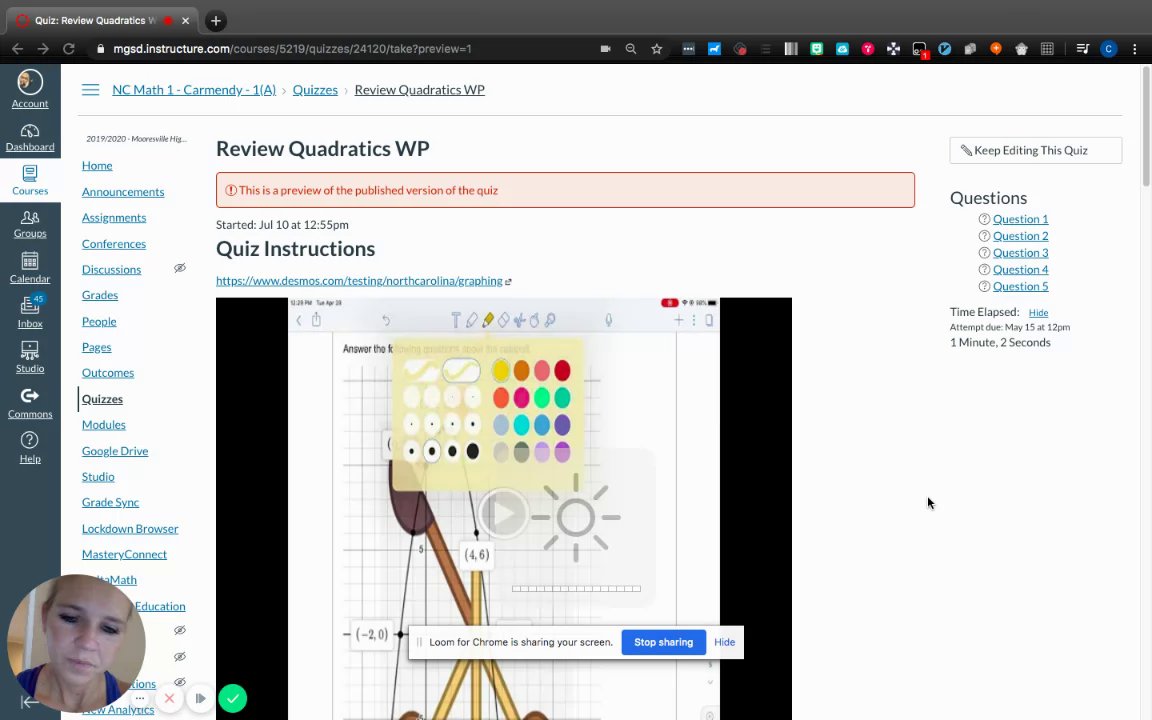Jump to Question 1
The height and width of the screenshot is (720, 1152).
1020,219
